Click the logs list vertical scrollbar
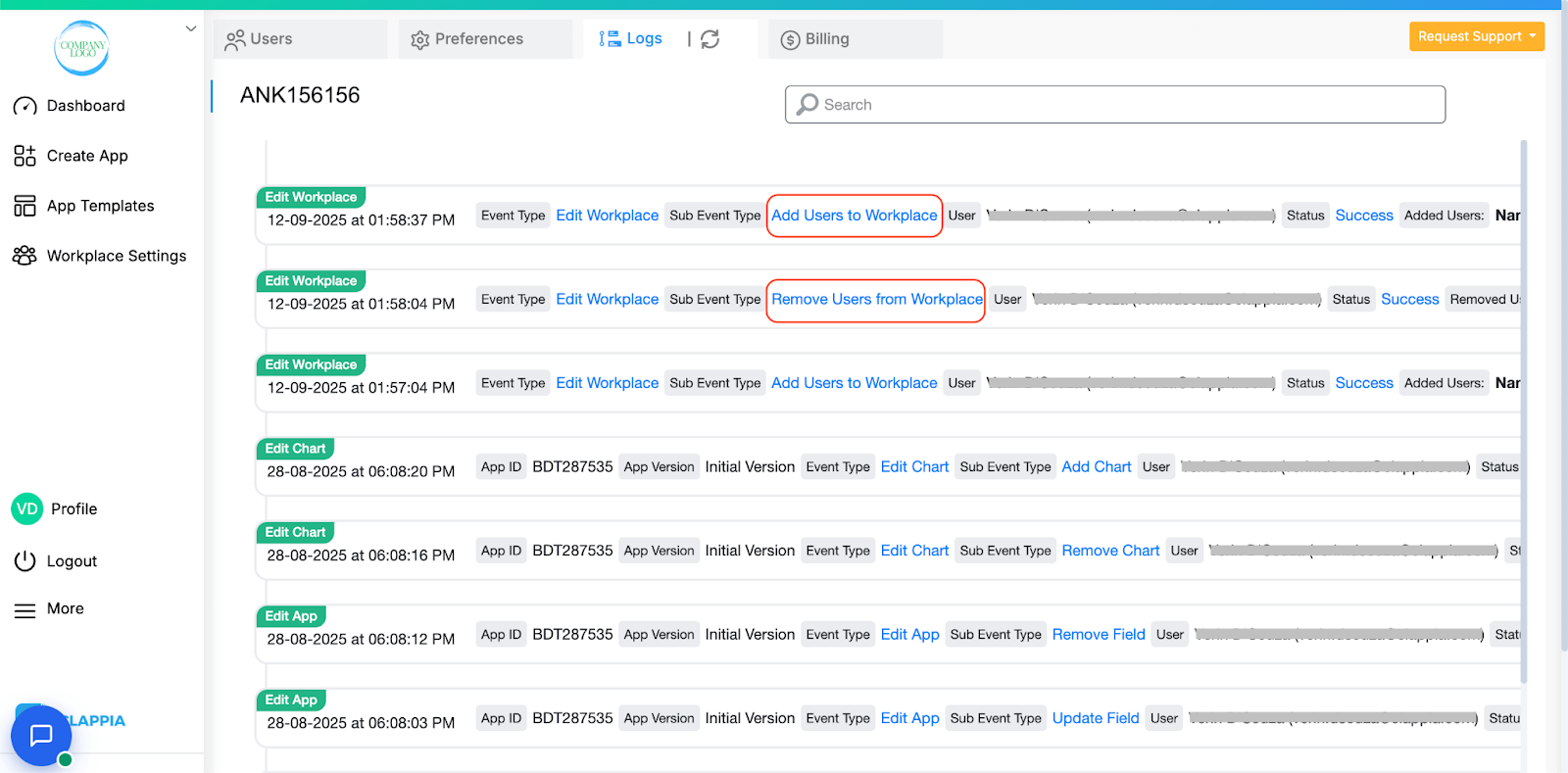The width and height of the screenshot is (1568, 773). [x=1524, y=411]
